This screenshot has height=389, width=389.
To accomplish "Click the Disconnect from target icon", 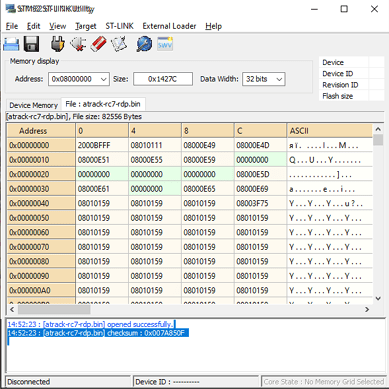I will pos(78,44).
